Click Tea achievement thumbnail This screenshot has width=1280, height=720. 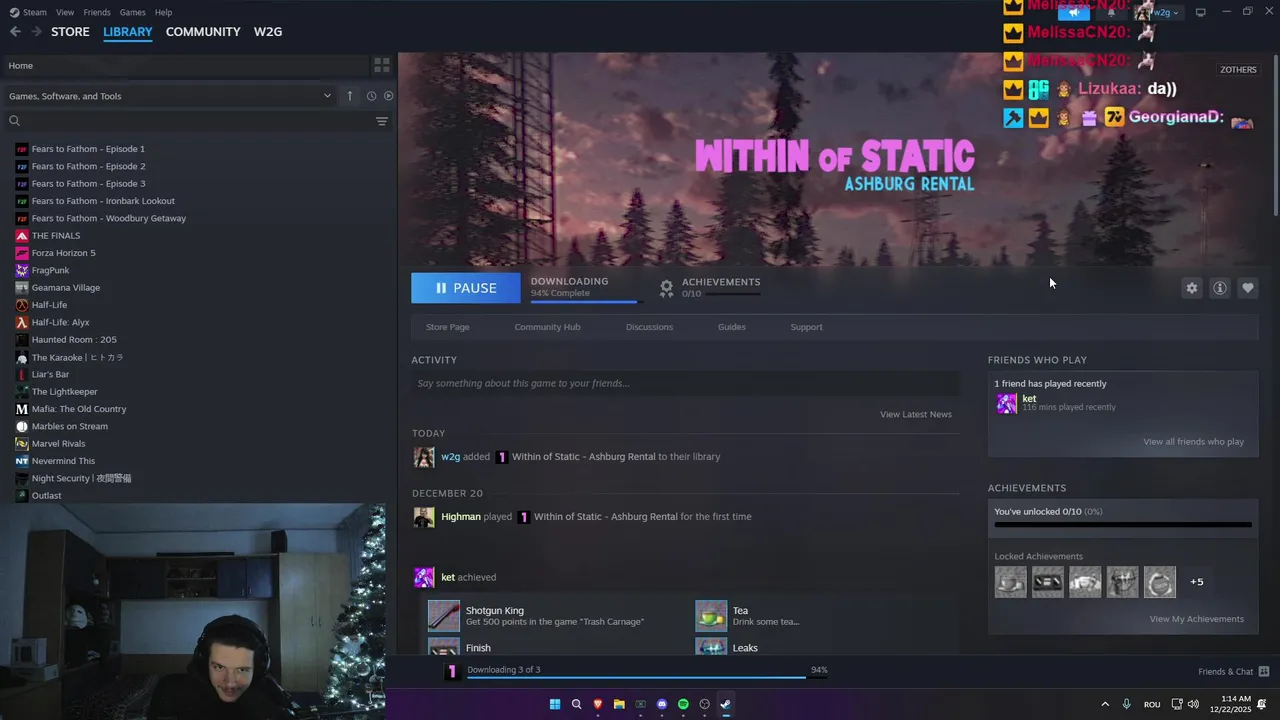(711, 616)
